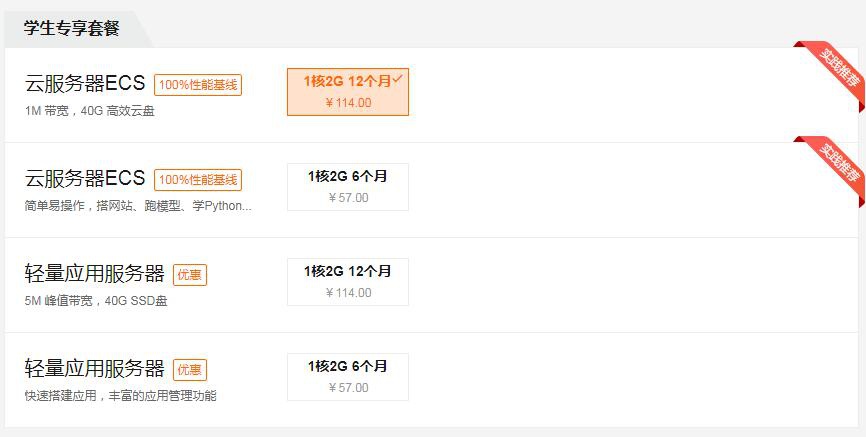The image size is (866, 437).
Task: Click truncated 简单易操作，搭网站 description text
Action: [138, 206]
